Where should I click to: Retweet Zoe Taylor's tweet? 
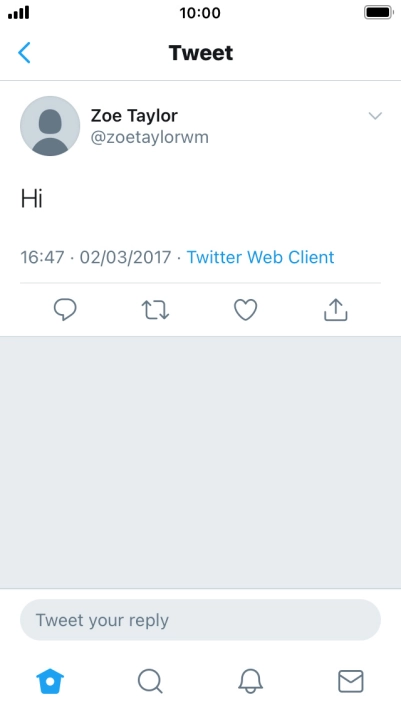[x=155, y=310]
